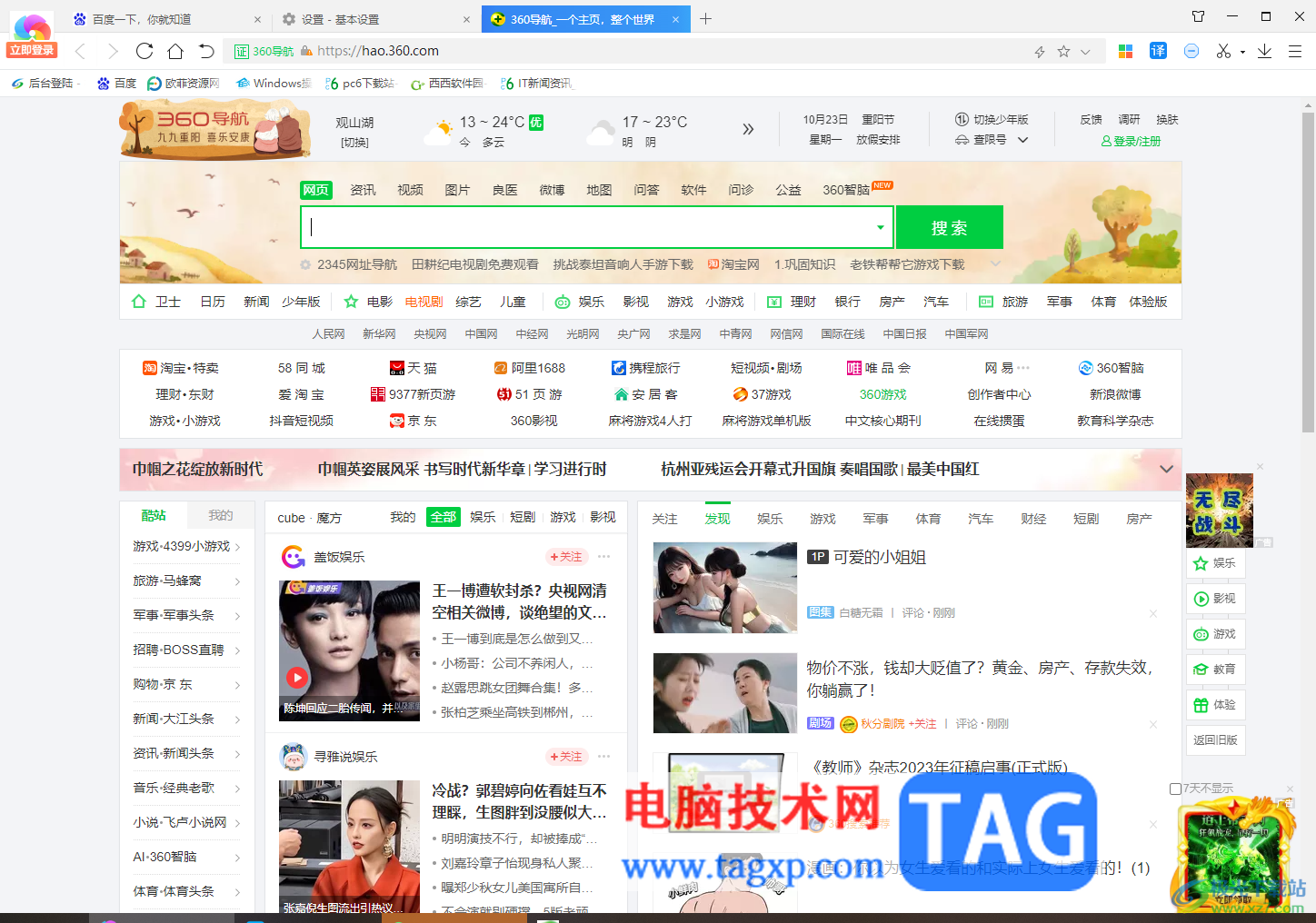Image resolution: width=1316 pixels, height=923 pixels.
Task: Expand the 游戏·4399小游戏 row arrow
Action: click(x=237, y=547)
